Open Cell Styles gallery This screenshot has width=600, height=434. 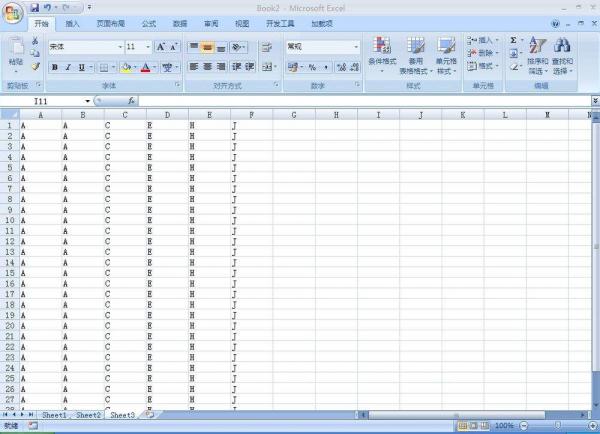point(446,55)
